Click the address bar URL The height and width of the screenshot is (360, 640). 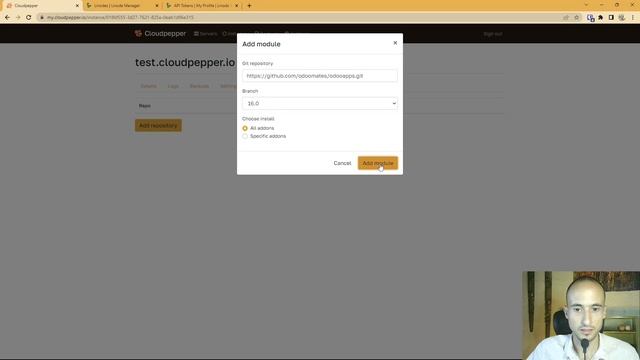tap(120, 18)
